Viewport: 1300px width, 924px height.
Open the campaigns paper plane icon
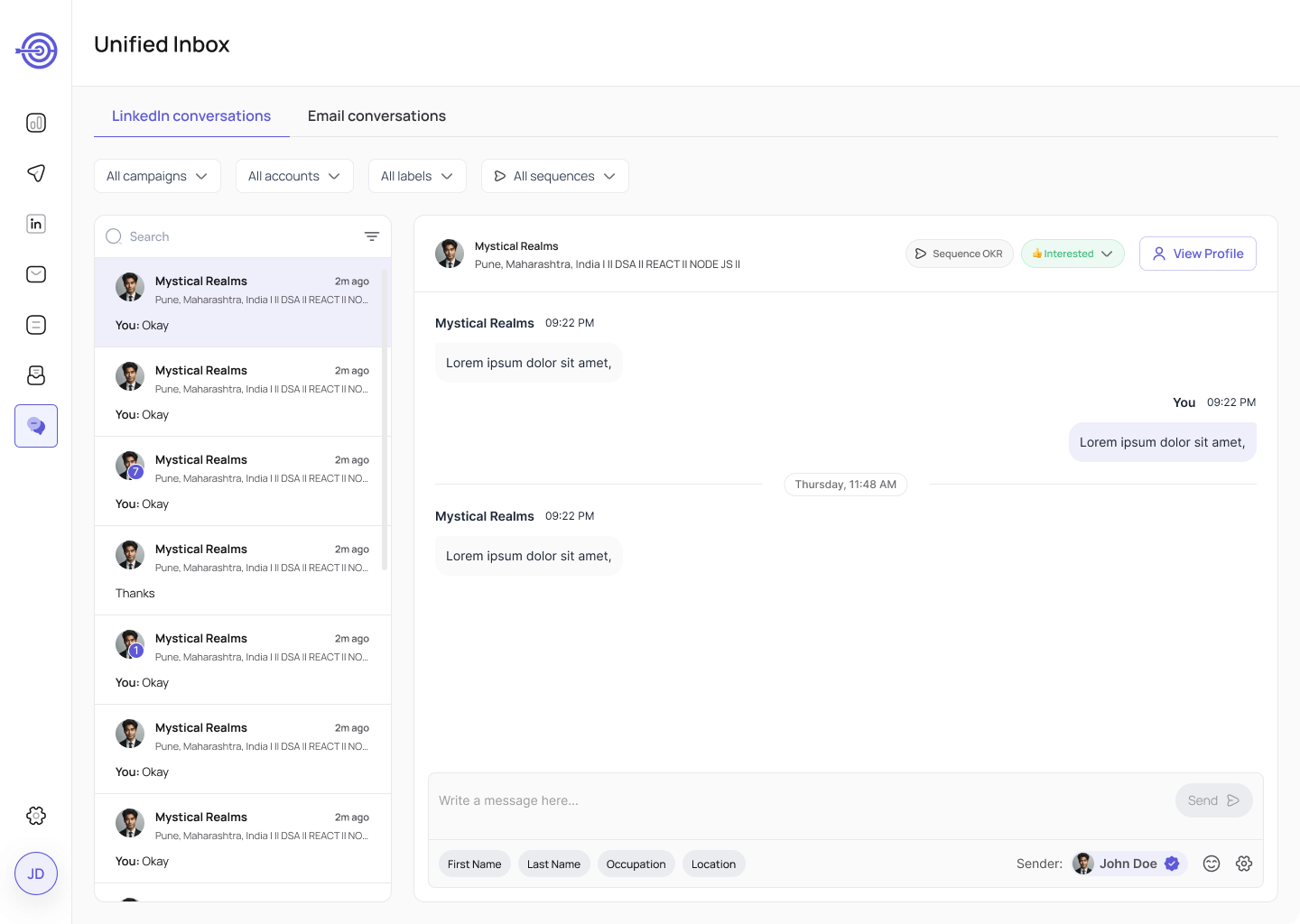[36, 173]
